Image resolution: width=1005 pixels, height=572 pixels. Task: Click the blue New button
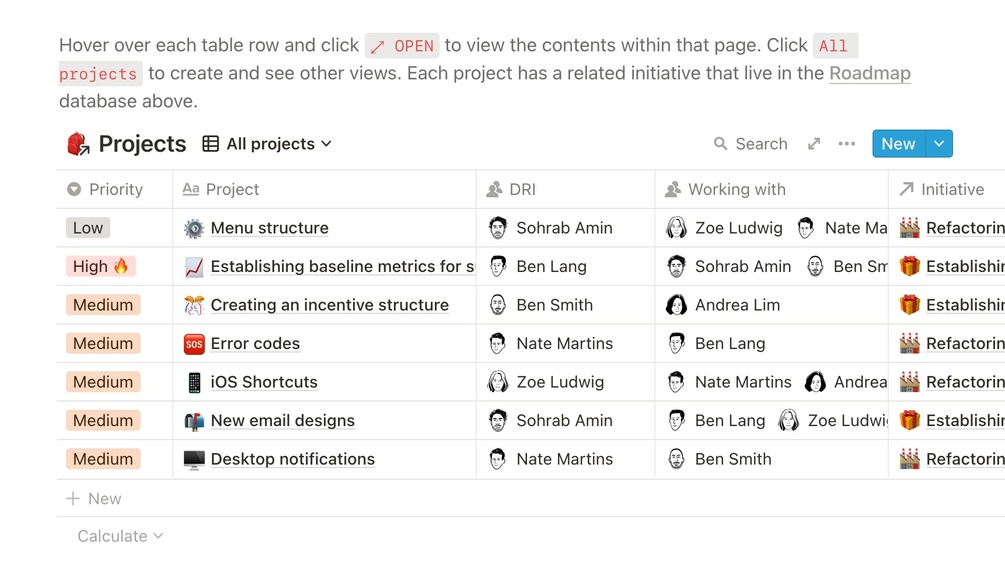(x=898, y=144)
